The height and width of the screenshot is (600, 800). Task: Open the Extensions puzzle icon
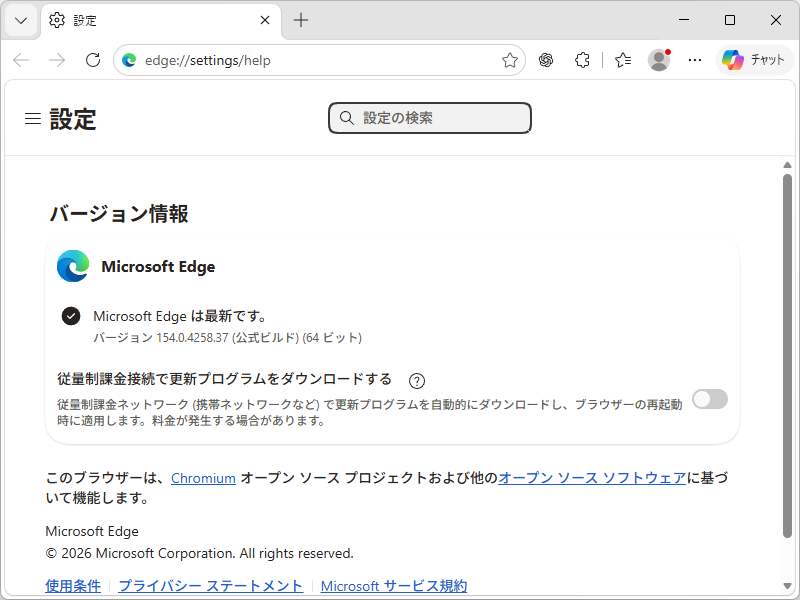point(582,60)
